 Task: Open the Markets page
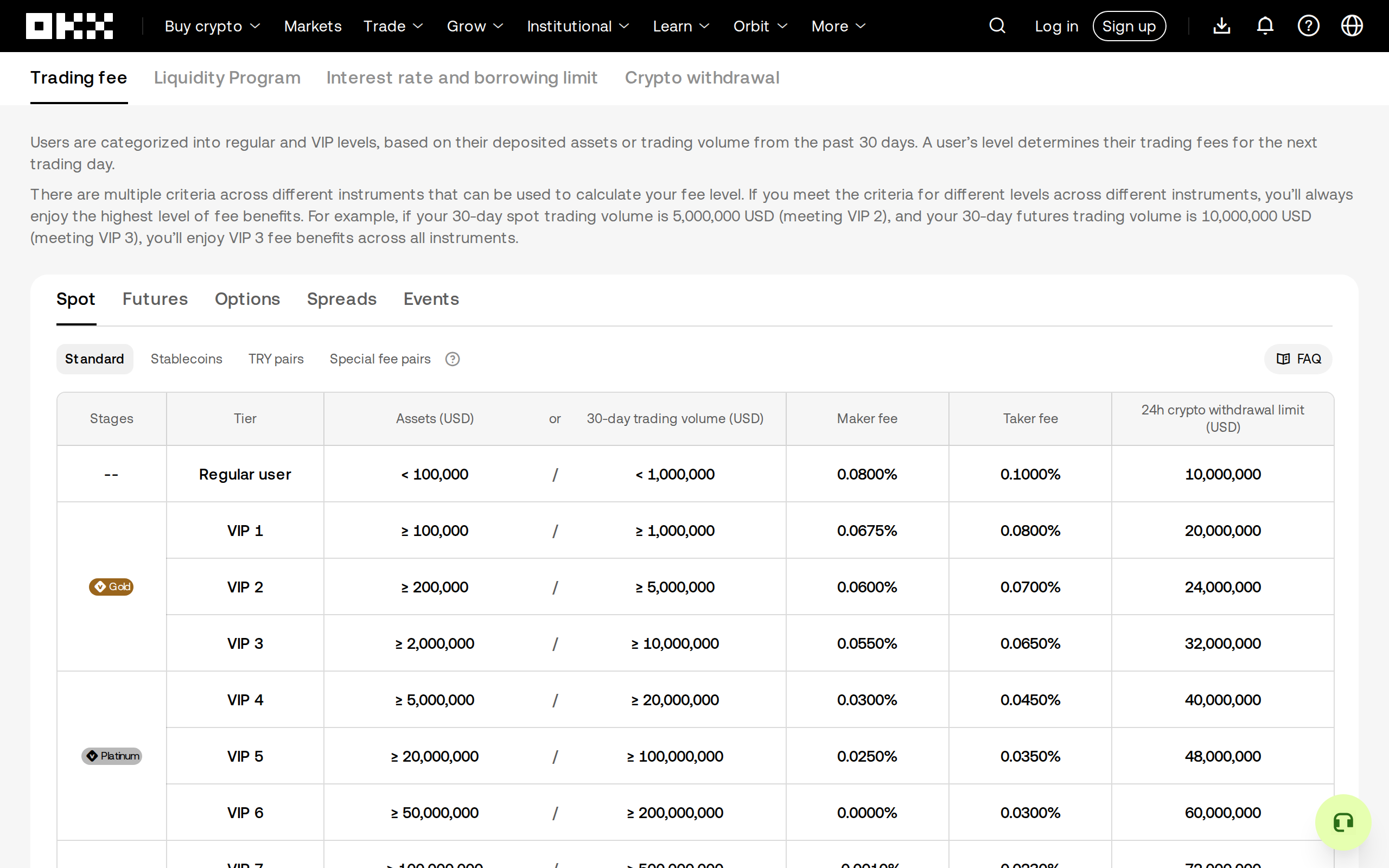tap(313, 27)
